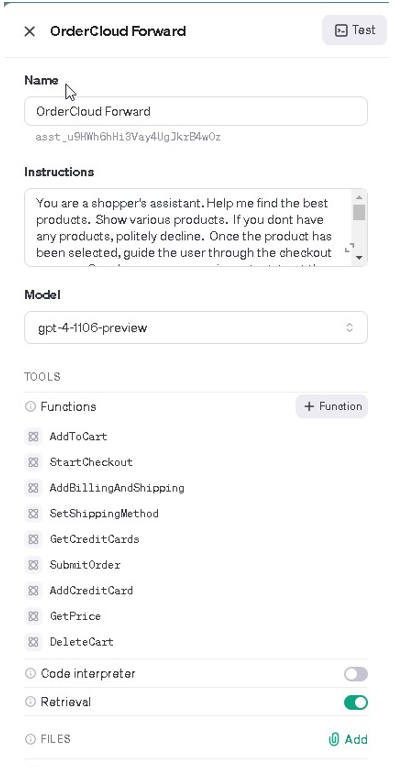
Task: Click the Code interpreter info icon
Action: [30, 674]
